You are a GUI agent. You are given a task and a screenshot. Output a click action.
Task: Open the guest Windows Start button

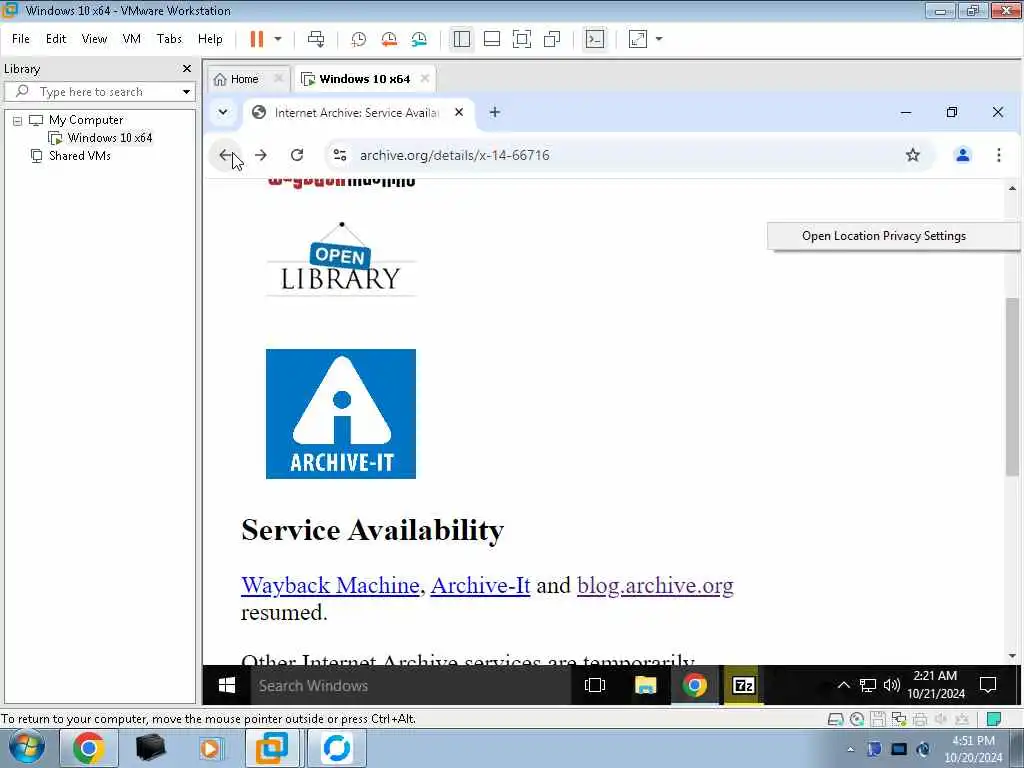[x=227, y=686]
